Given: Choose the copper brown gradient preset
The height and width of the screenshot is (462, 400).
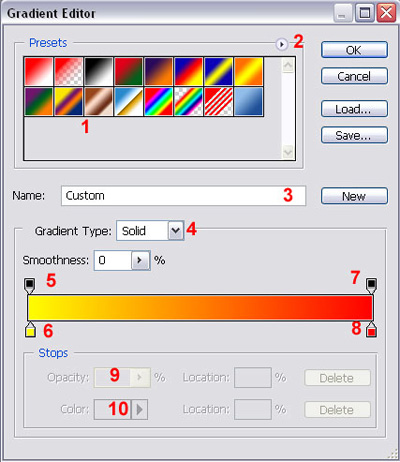Looking at the screenshot, I should pyautogui.click(x=99, y=101).
